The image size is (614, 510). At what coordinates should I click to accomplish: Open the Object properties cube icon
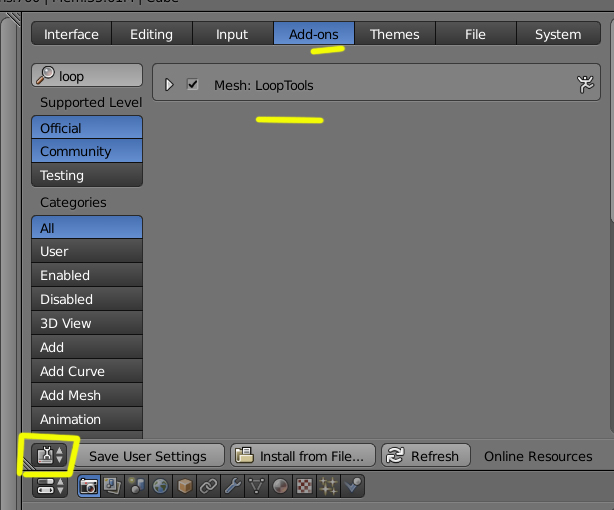coord(184,486)
